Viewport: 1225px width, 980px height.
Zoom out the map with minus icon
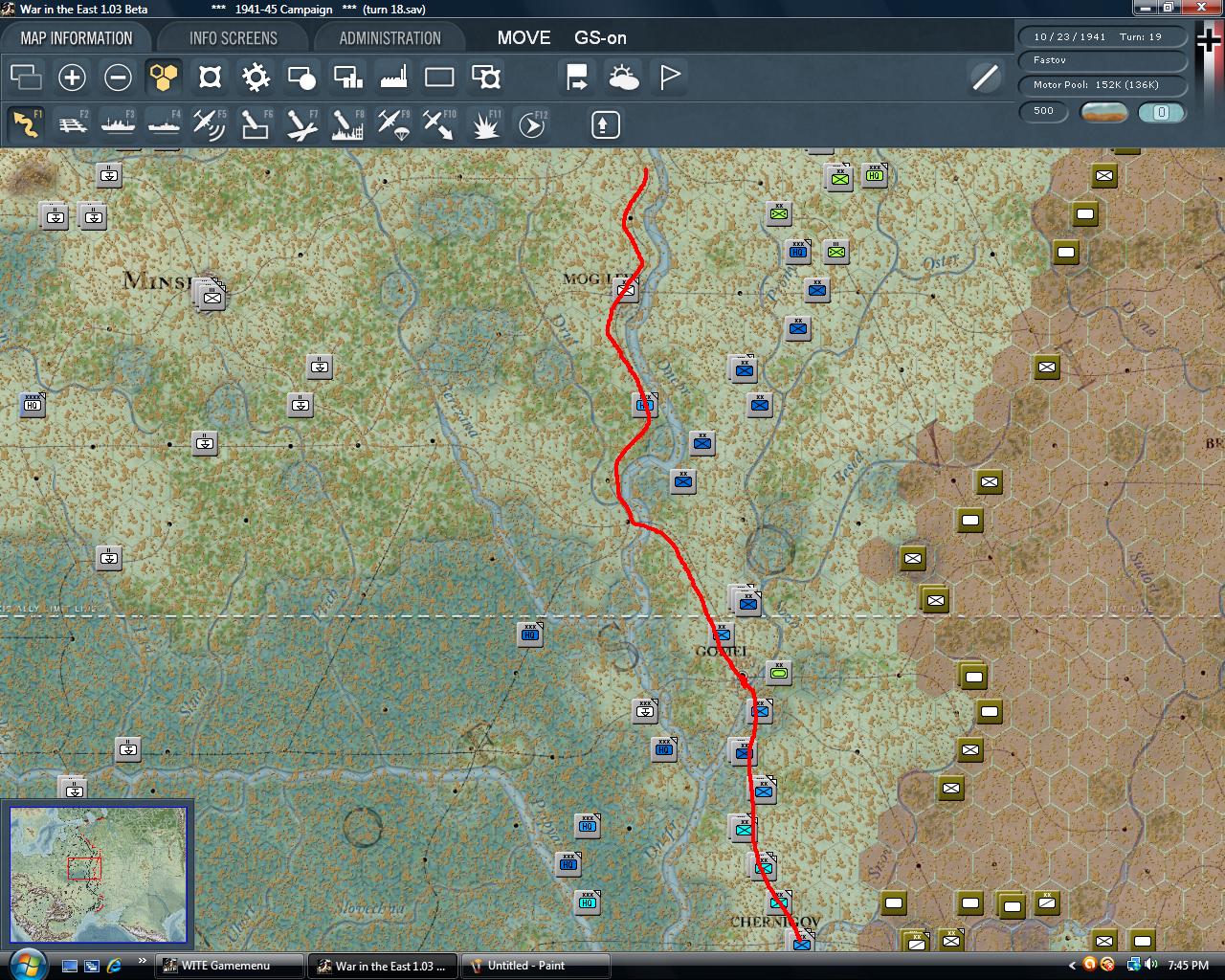point(118,78)
